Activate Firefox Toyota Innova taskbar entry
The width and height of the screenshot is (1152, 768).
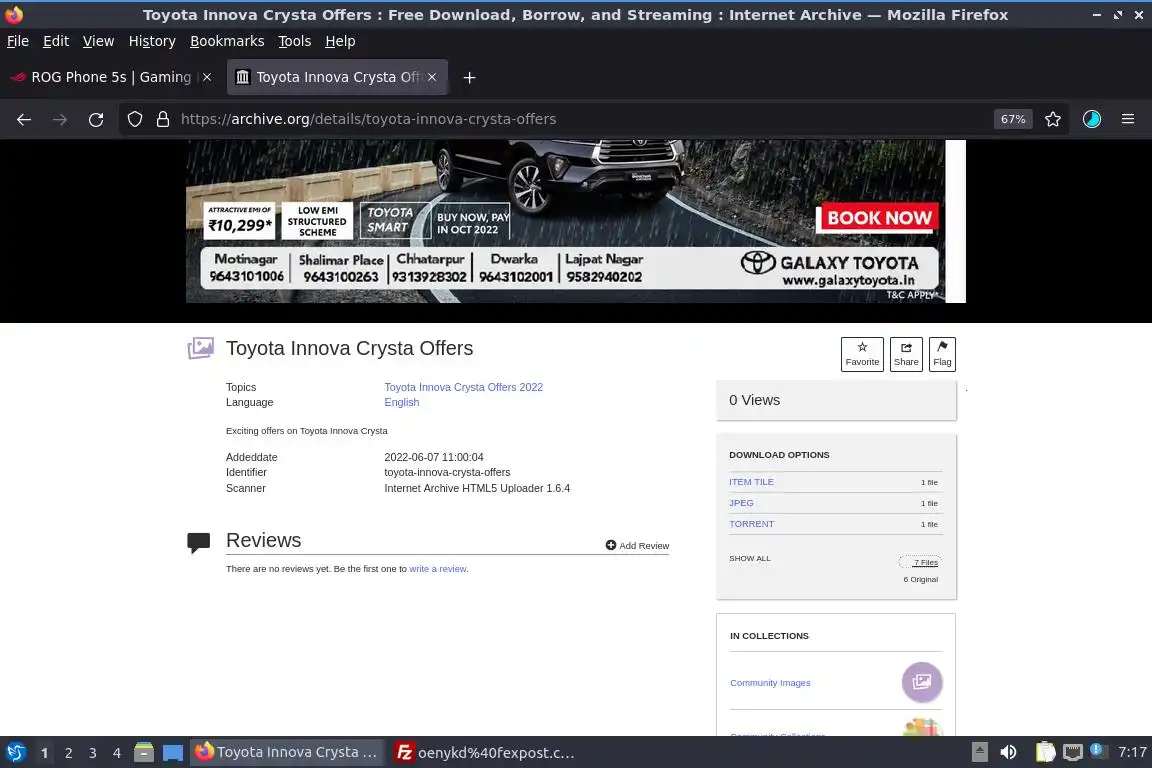point(287,753)
